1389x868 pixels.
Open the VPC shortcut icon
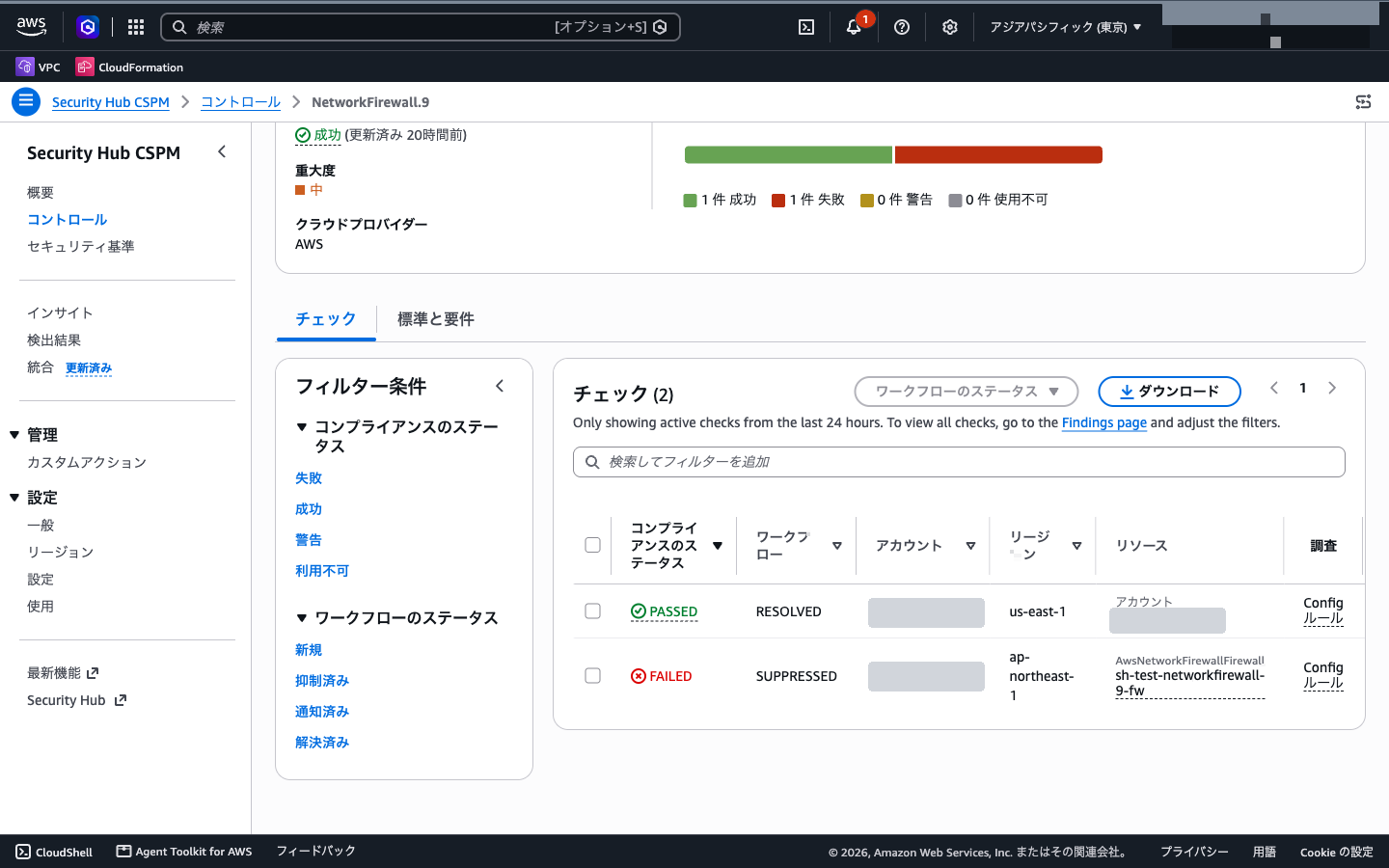(x=25, y=67)
